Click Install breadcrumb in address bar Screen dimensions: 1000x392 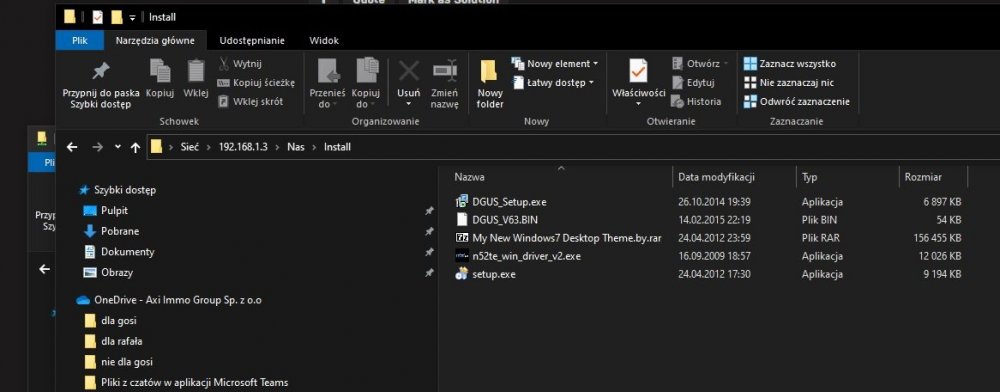click(x=337, y=147)
